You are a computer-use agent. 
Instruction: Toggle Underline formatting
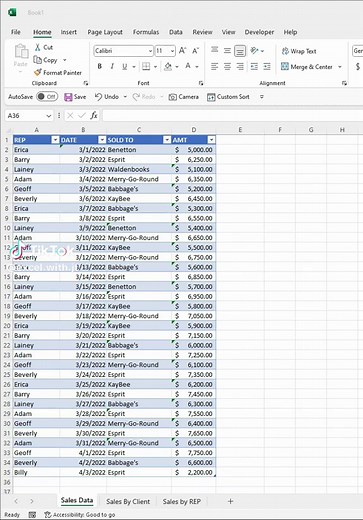coord(124,66)
